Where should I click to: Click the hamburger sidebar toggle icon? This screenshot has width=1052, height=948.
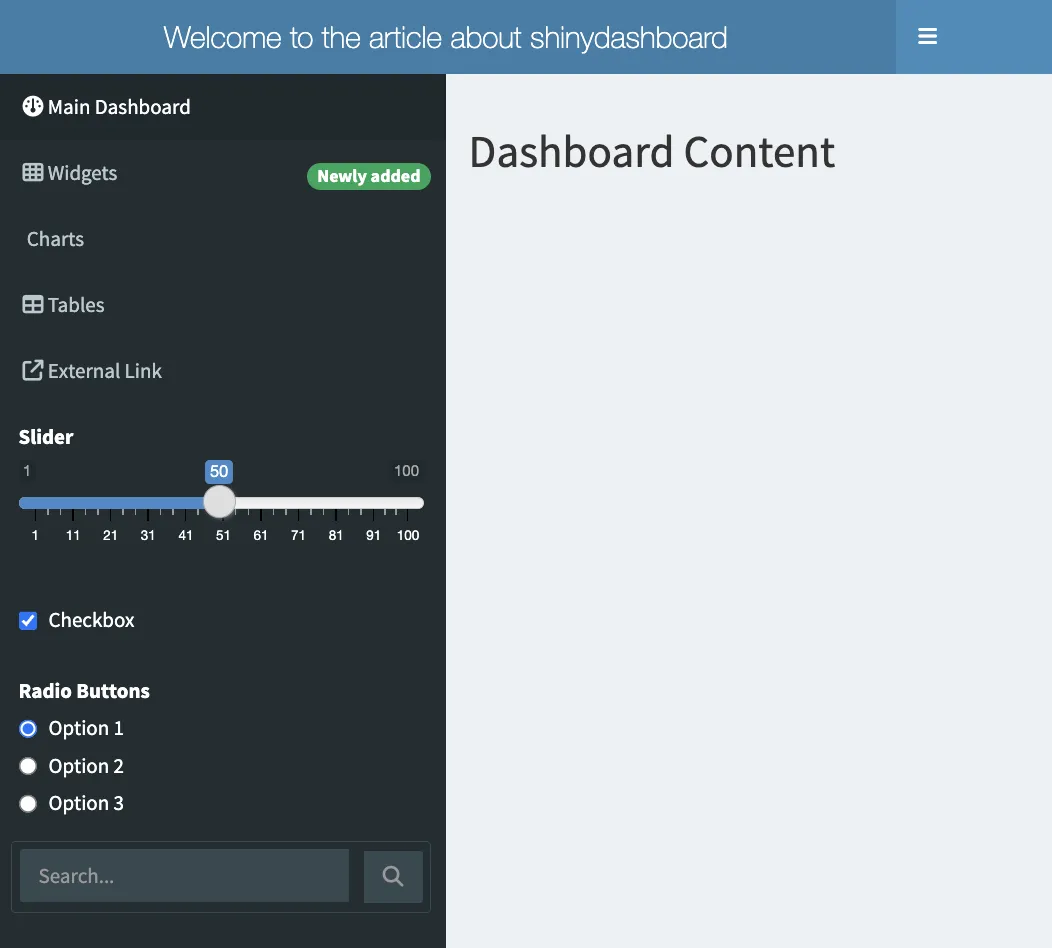click(927, 37)
